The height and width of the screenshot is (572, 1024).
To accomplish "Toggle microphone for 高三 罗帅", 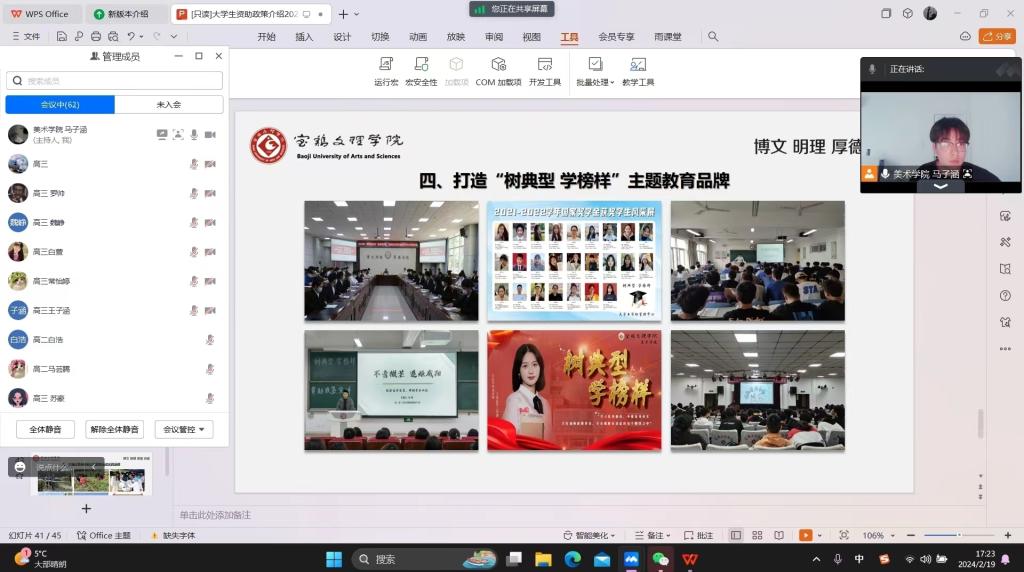I will click(x=194, y=194).
